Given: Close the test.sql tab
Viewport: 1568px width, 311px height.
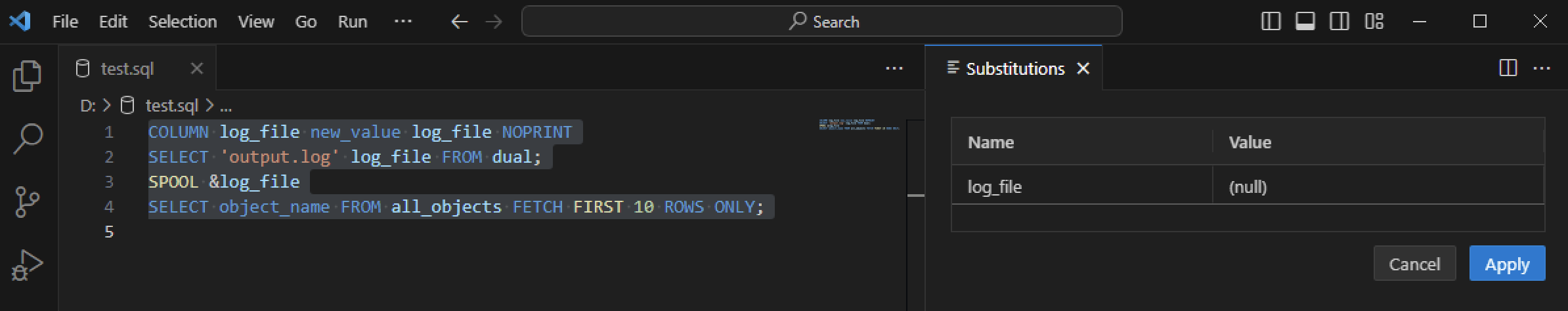Looking at the screenshot, I should 196,68.
